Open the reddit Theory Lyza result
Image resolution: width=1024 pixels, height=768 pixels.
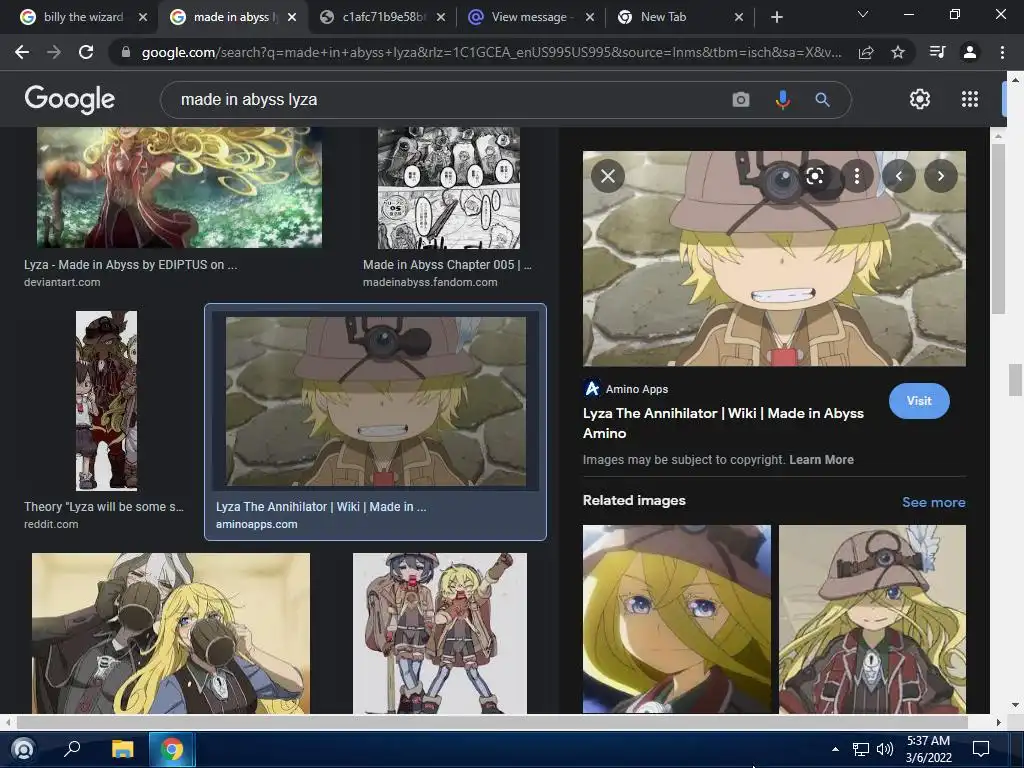(x=106, y=400)
